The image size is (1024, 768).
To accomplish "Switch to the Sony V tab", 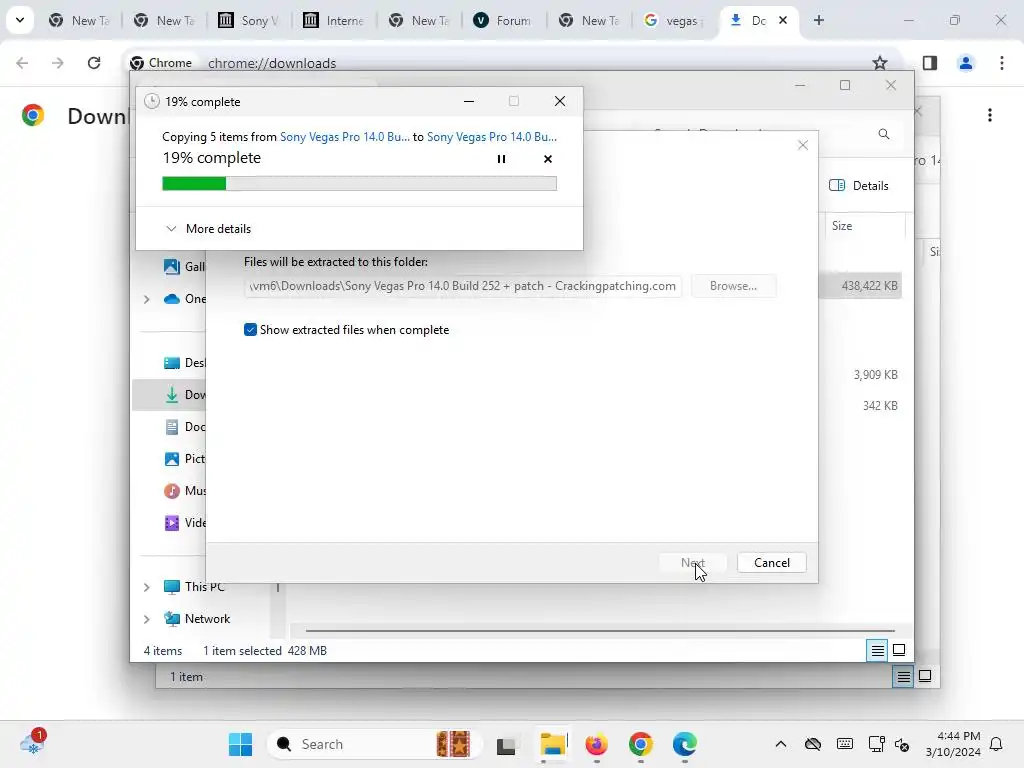I will click(x=248, y=20).
